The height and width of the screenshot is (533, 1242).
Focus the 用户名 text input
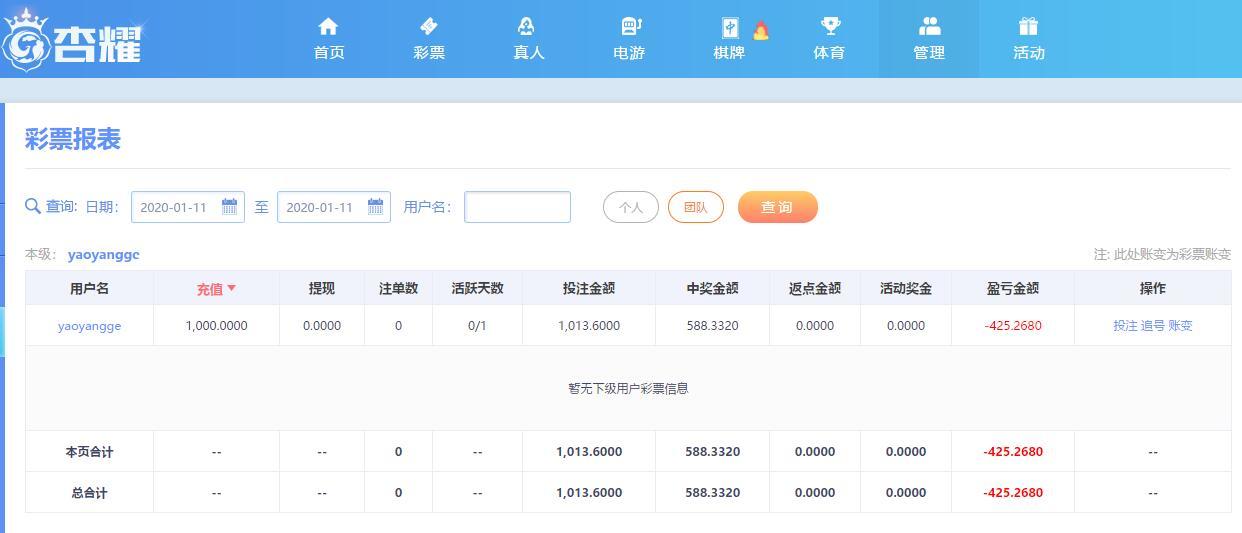(x=517, y=207)
